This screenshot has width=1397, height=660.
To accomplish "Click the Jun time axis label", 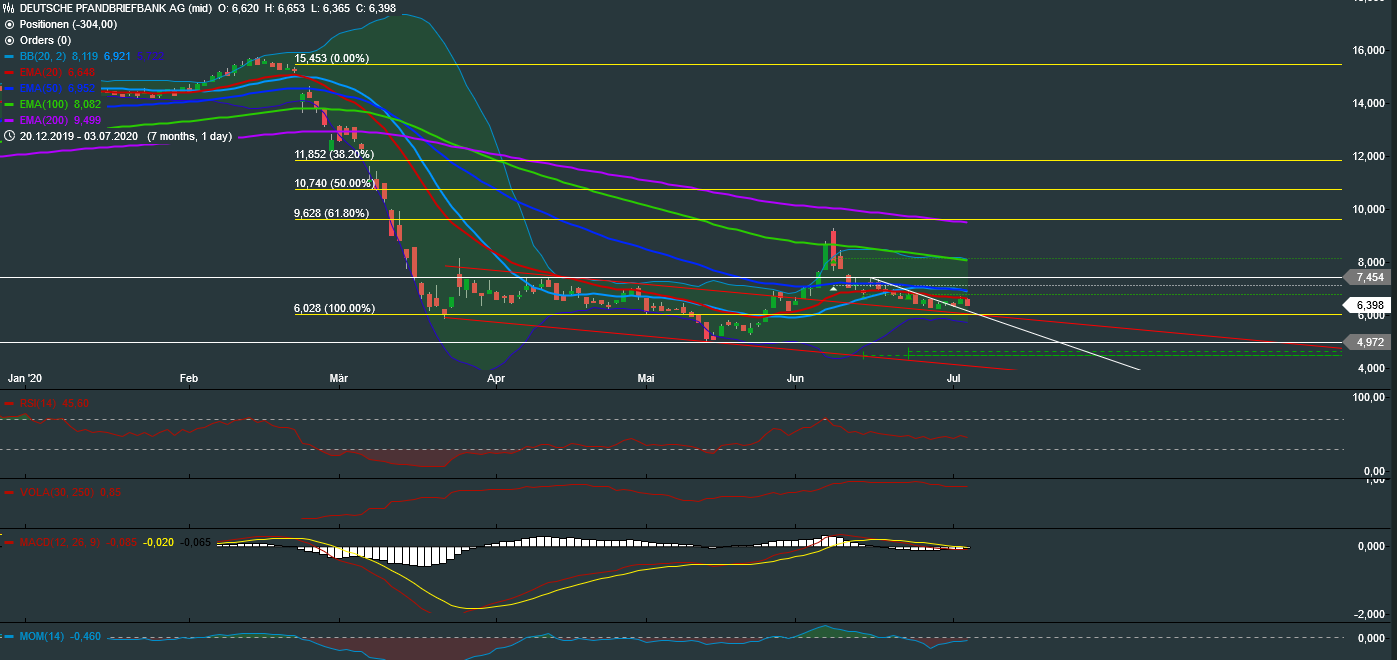I will (x=796, y=379).
